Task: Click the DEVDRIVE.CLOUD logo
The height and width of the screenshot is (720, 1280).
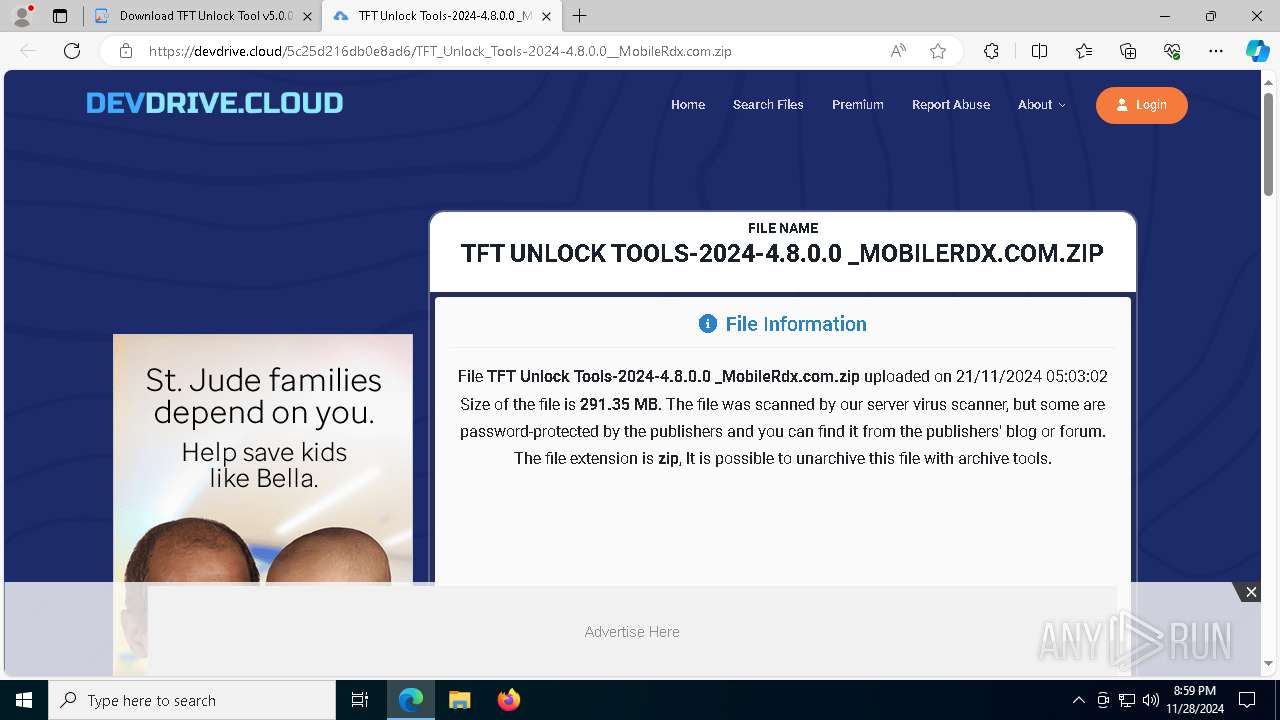Action: (214, 103)
